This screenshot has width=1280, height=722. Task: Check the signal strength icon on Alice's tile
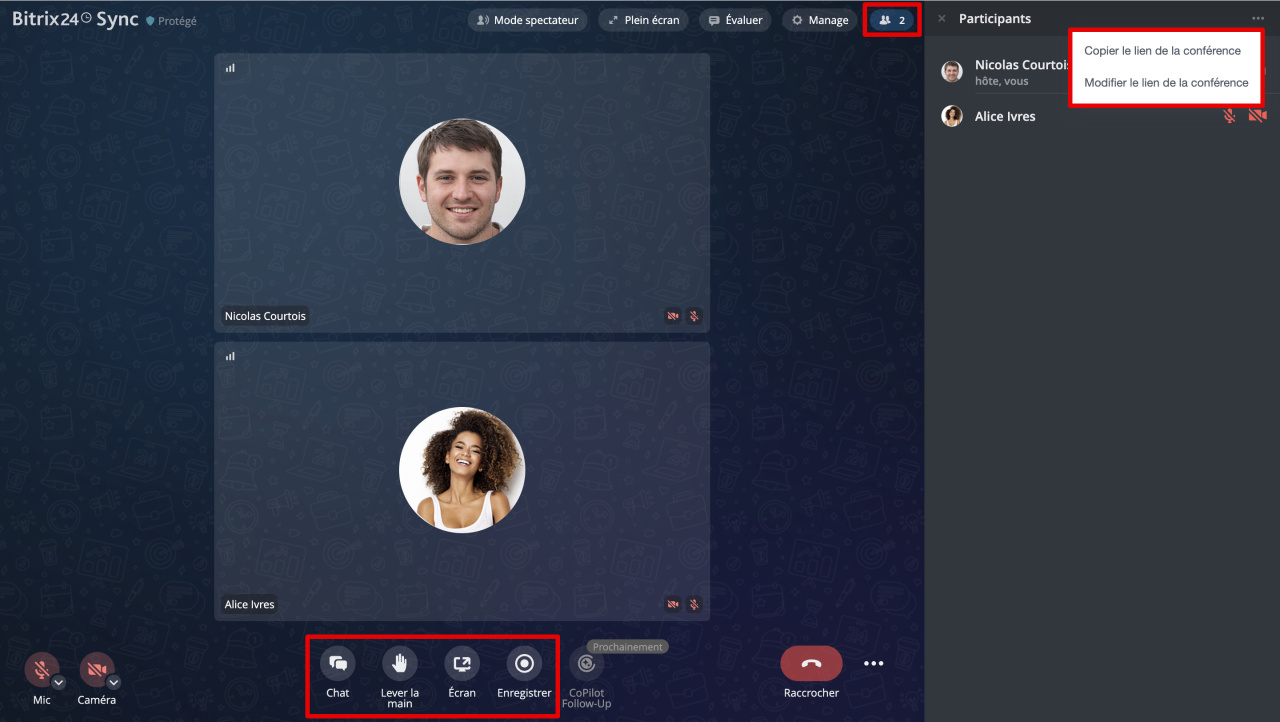(x=230, y=356)
